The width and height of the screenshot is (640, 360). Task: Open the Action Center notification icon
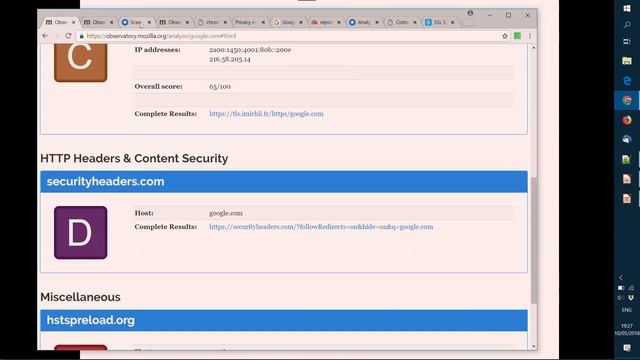click(x=627, y=348)
